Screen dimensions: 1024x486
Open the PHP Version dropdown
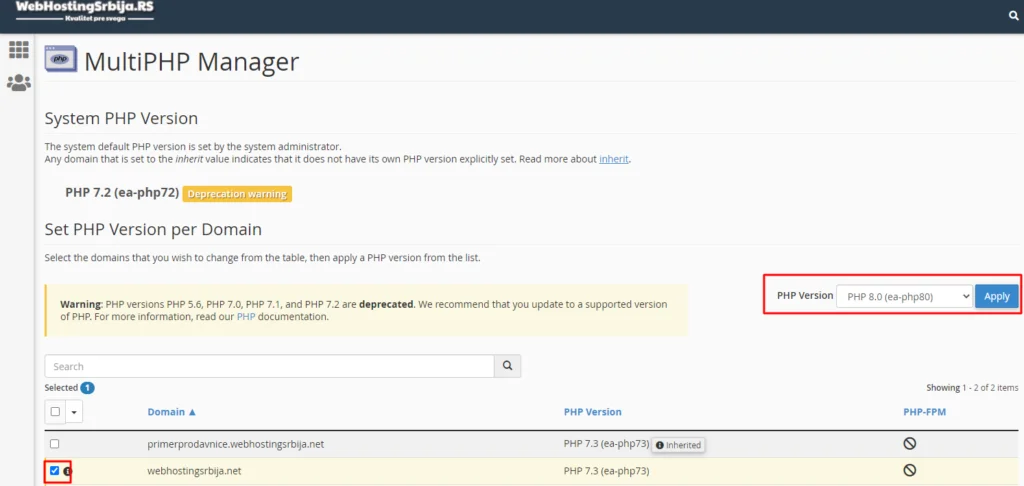point(904,297)
